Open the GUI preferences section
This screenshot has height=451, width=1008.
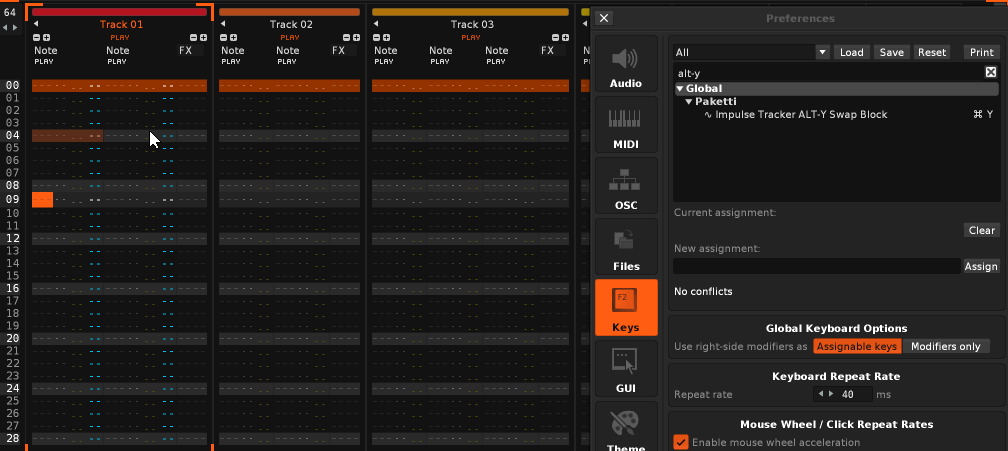(x=626, y=369)
